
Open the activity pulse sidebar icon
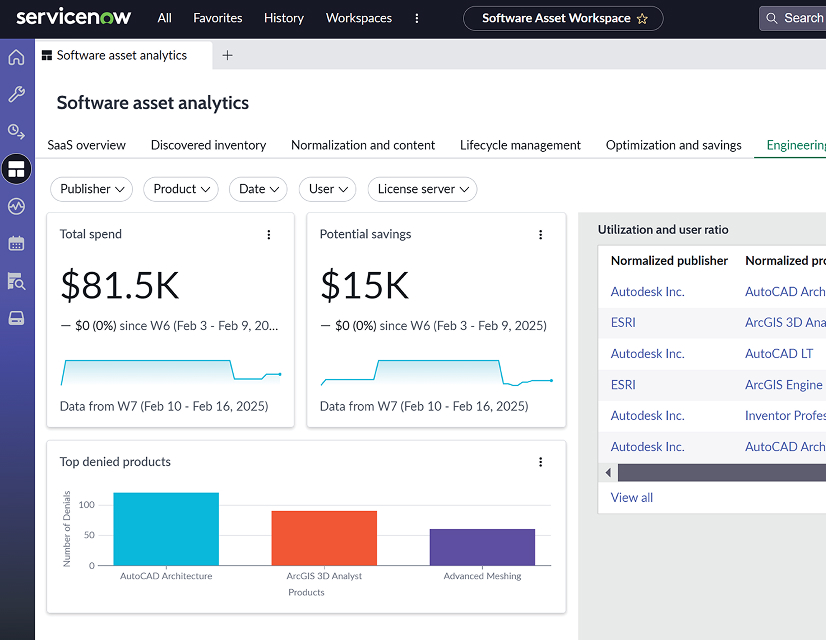tap(16, 206)
